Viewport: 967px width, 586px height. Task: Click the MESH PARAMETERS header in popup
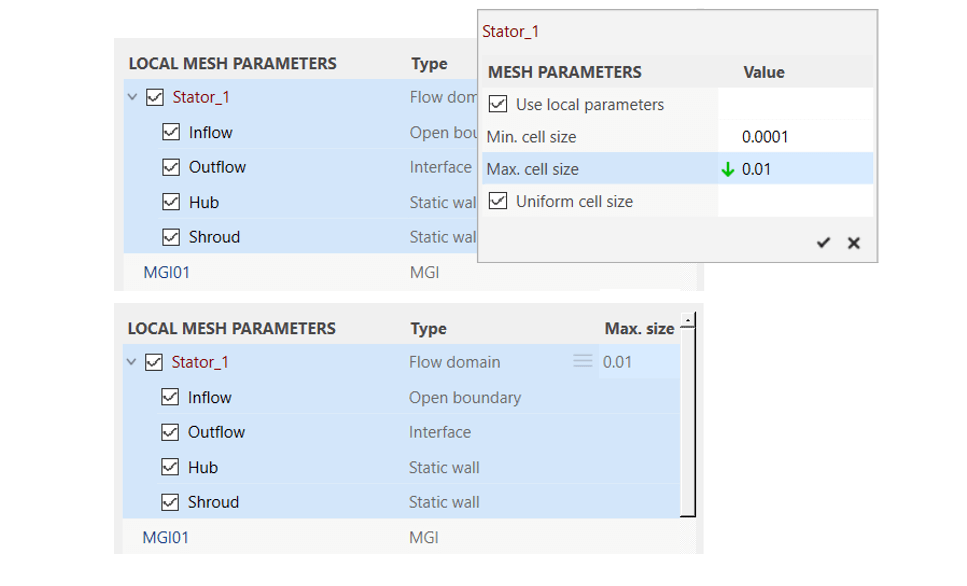tap(565, 72)
